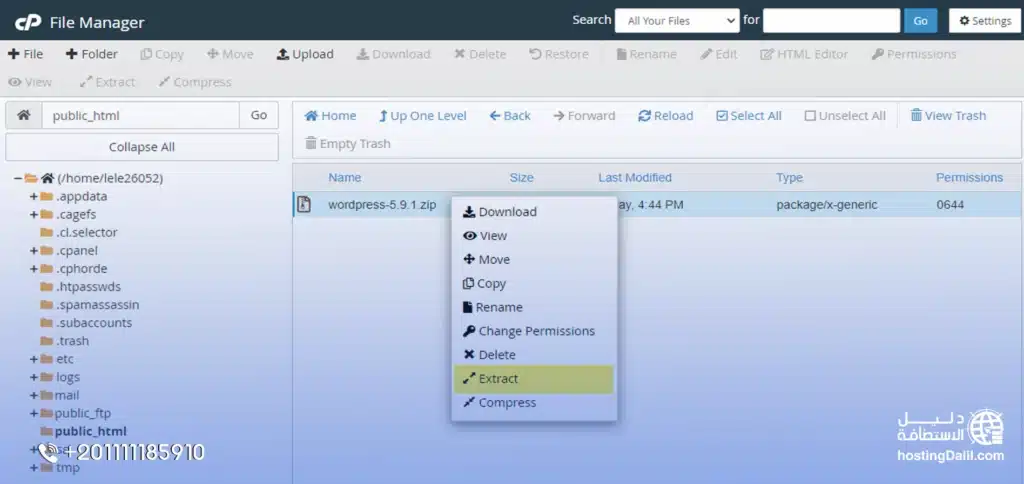The height and width of the screenshot is (484, 1024).
Task: Click Empty Trash
Action: pos(347,144)
